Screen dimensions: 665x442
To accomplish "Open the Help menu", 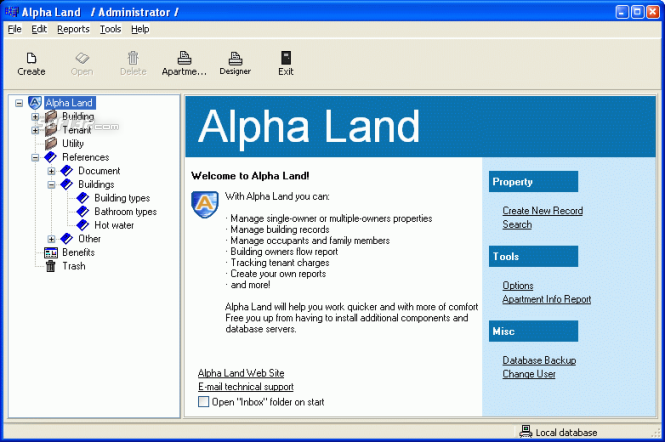I will [x=140, y=29].
